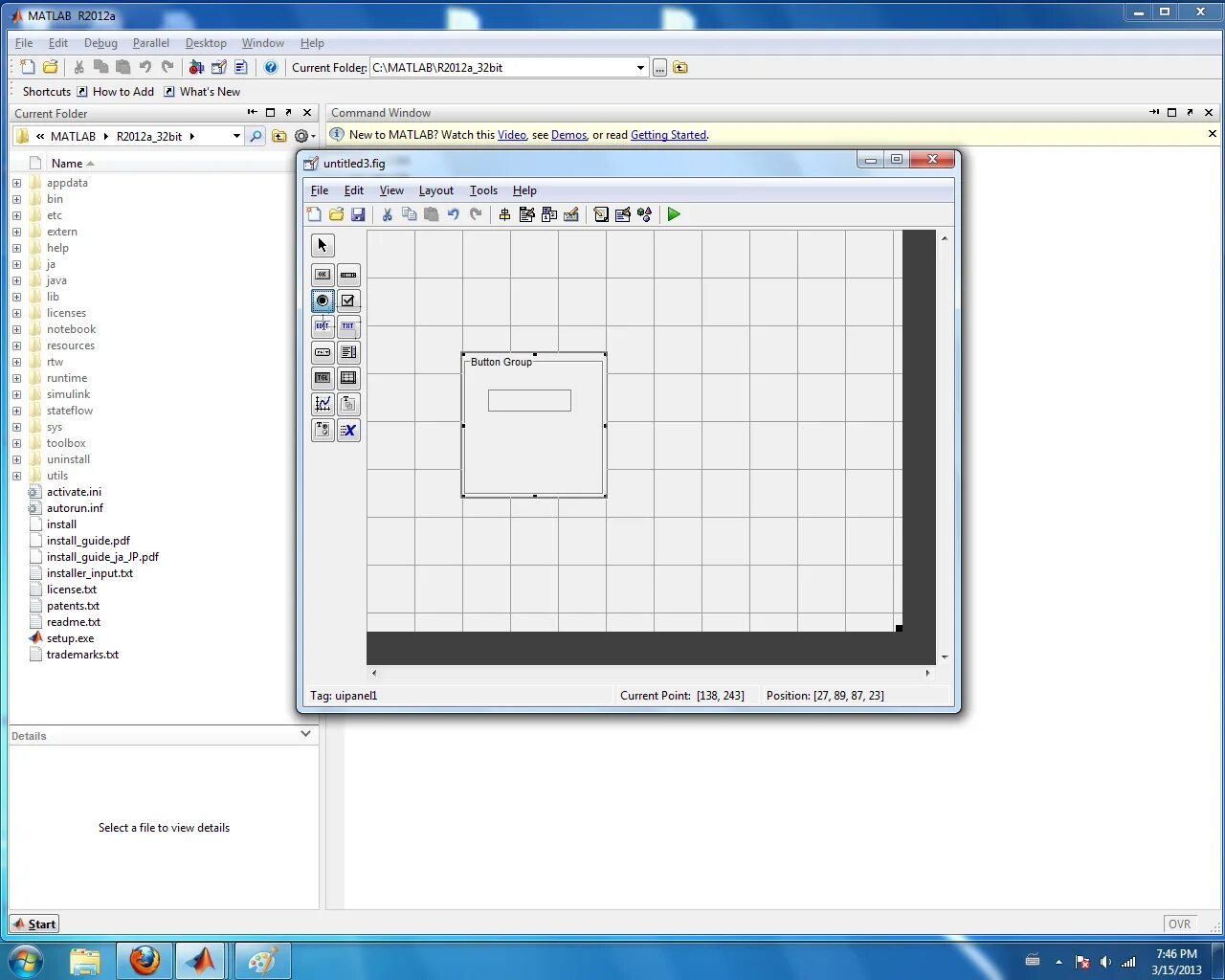Choose the Static Text (TXT) palette tool
Viewport: 1225px width, 980px height.
click(348, 326)
